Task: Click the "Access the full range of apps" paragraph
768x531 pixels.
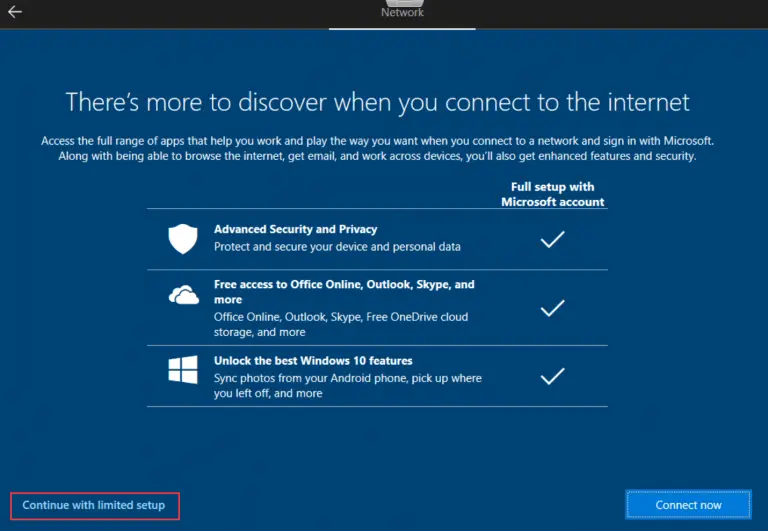Action: [x=377, y=148]
